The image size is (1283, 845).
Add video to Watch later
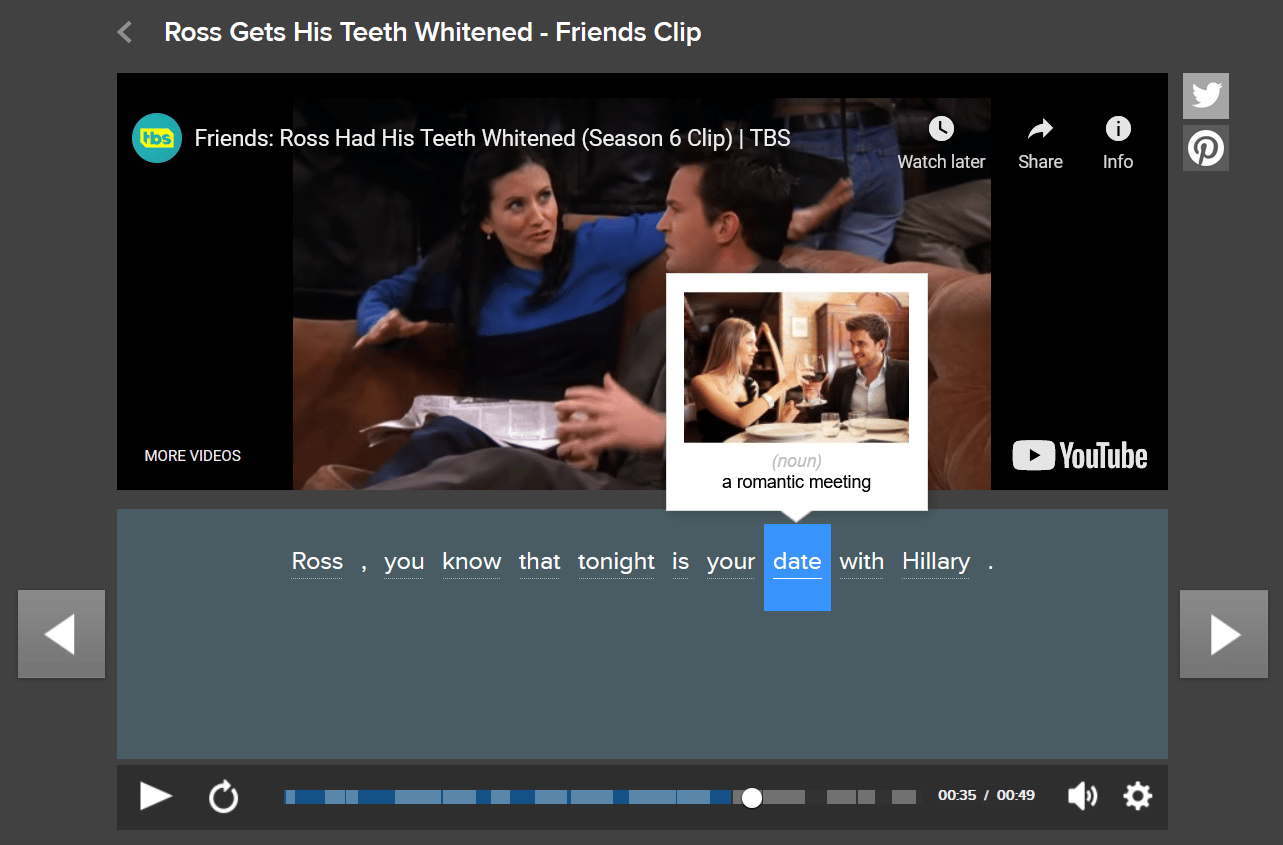click(x=941, y=143)
